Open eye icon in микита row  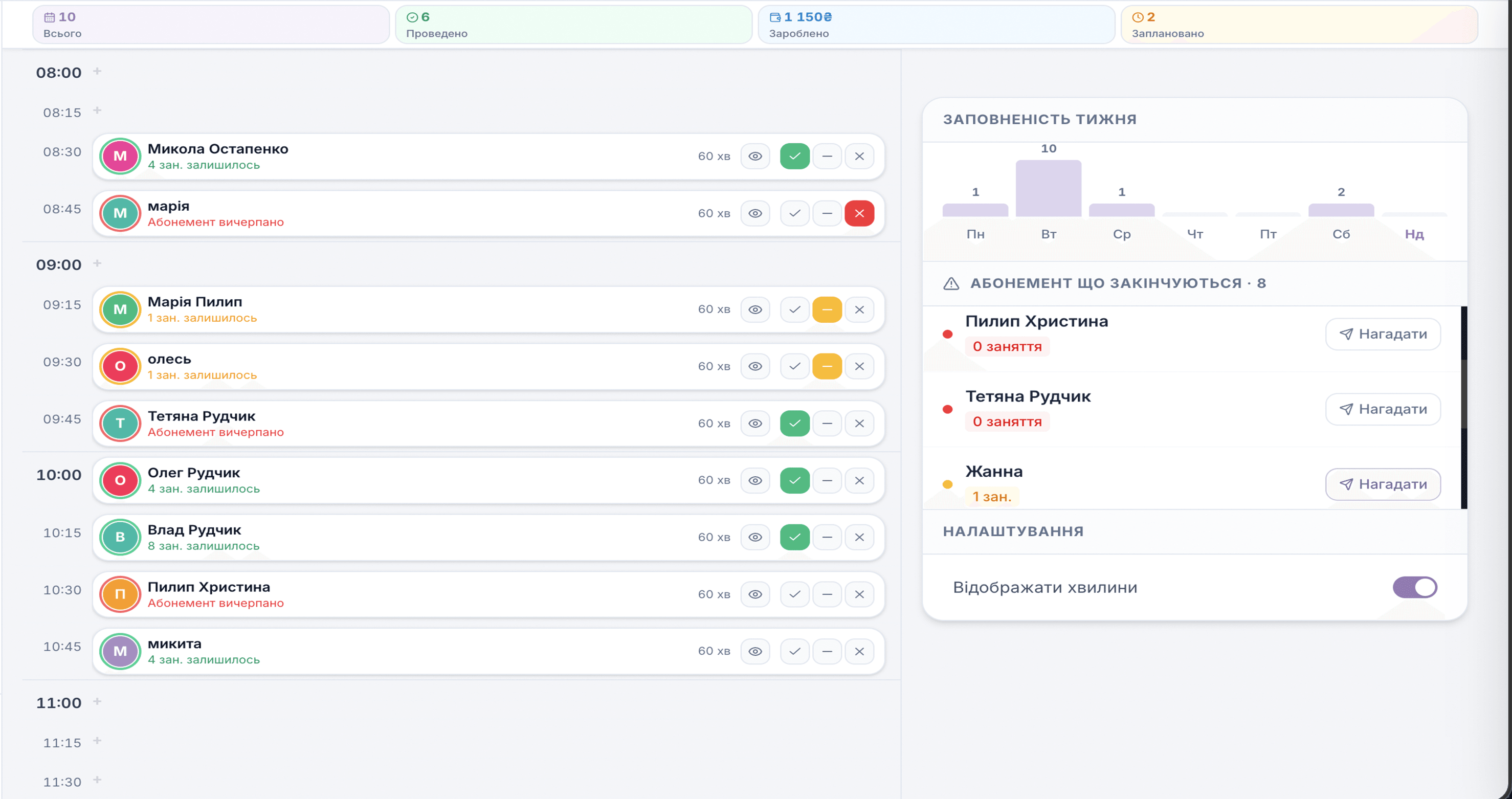tap(755, 651)
